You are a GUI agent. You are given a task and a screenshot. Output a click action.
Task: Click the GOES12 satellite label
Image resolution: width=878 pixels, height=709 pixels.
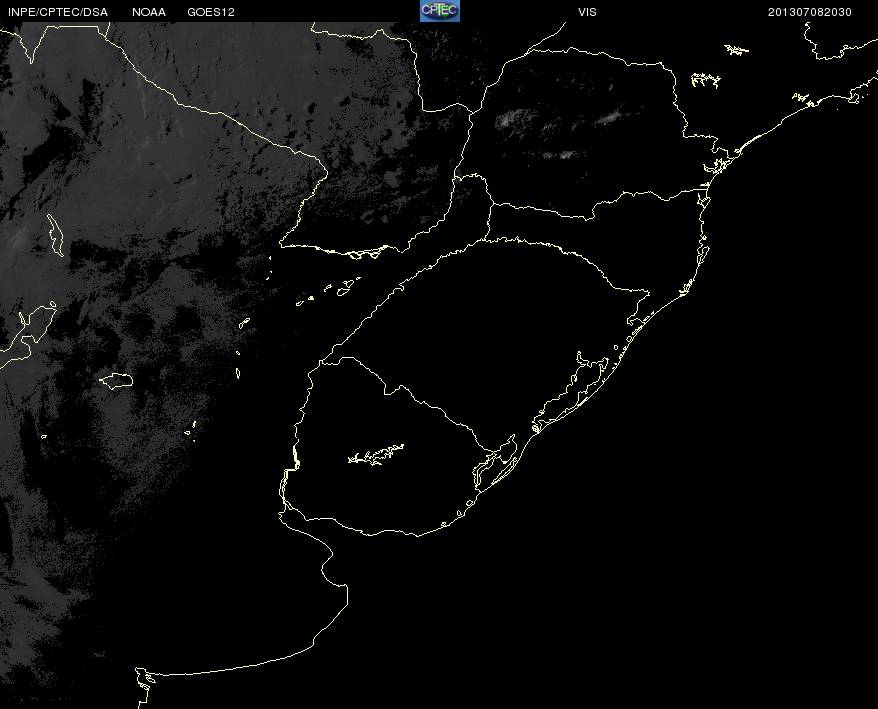point(211,12)
